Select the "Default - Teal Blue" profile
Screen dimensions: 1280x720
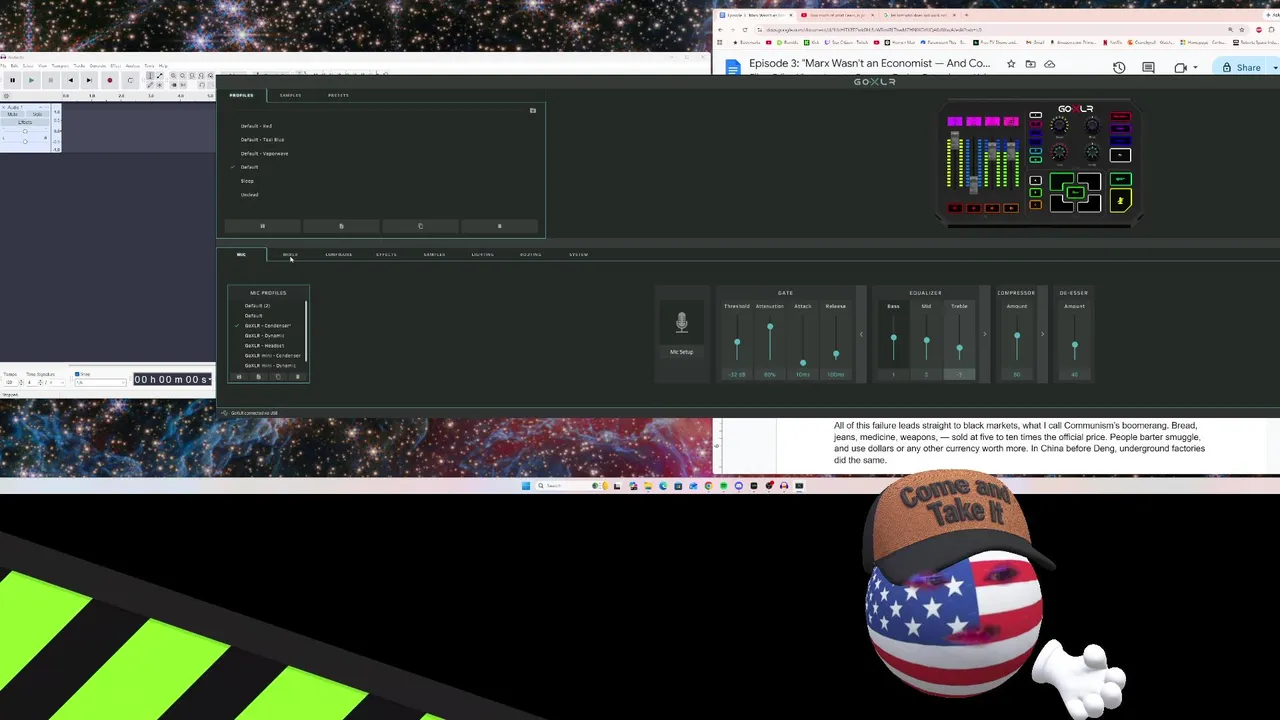pos(262,139)
